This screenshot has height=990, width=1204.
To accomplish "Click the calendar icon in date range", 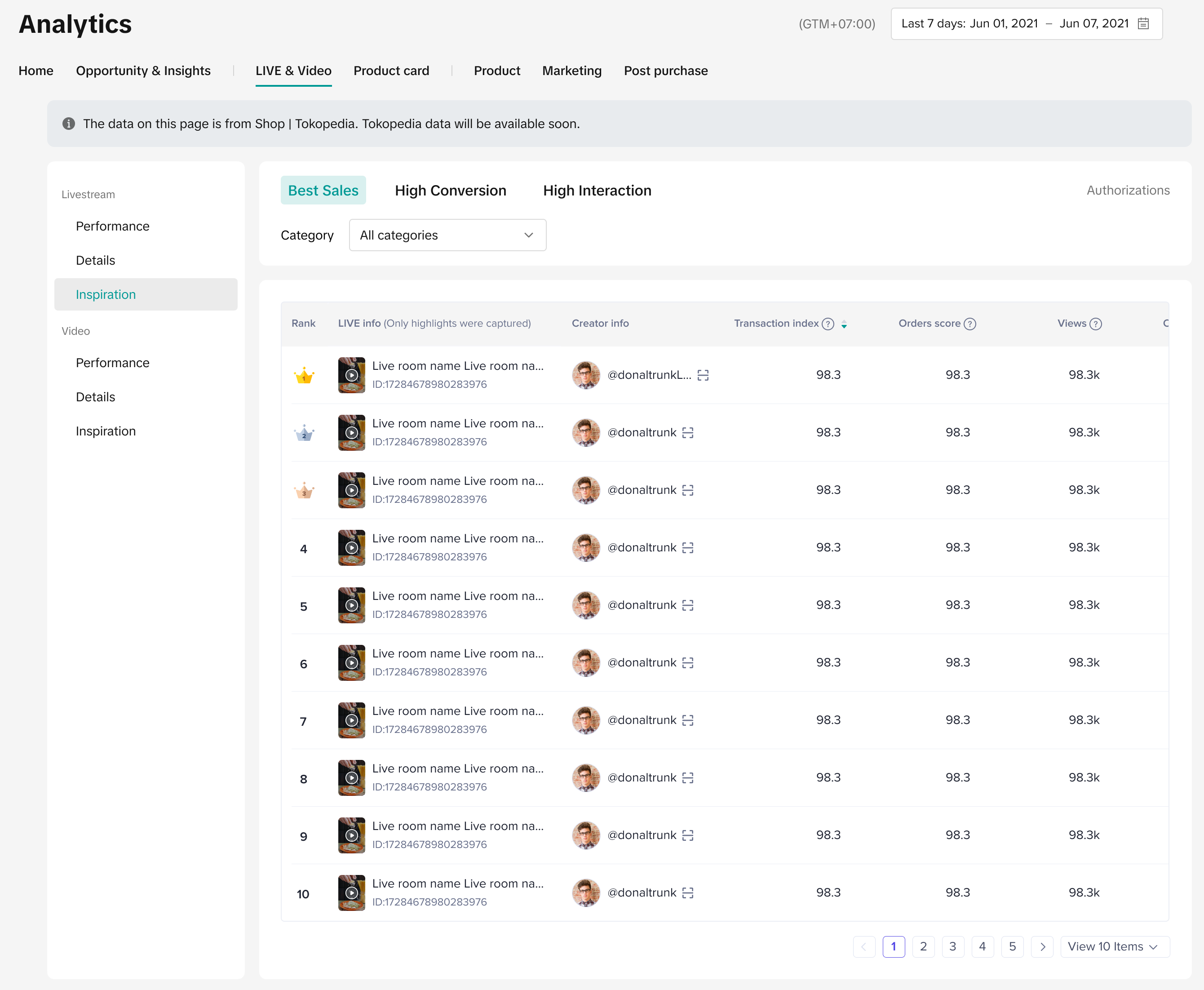I will point(1143,23).
